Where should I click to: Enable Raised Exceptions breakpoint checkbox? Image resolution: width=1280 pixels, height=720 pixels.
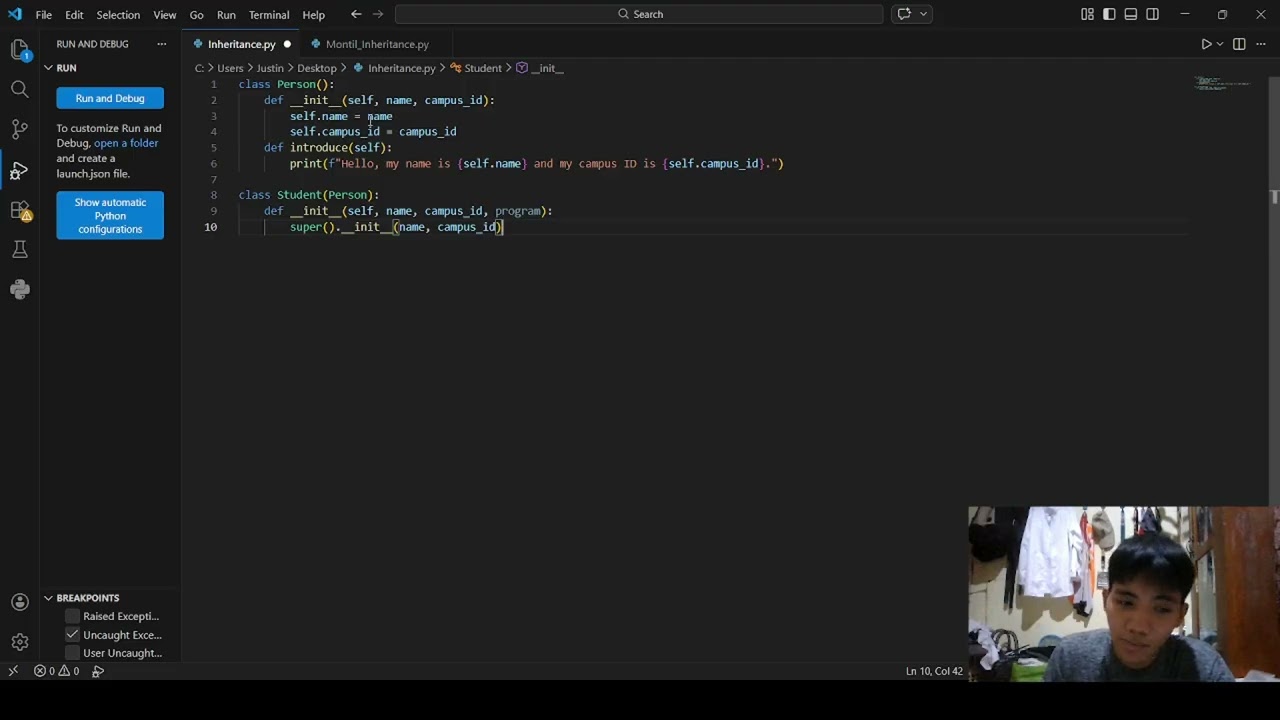tap(72, 616)
